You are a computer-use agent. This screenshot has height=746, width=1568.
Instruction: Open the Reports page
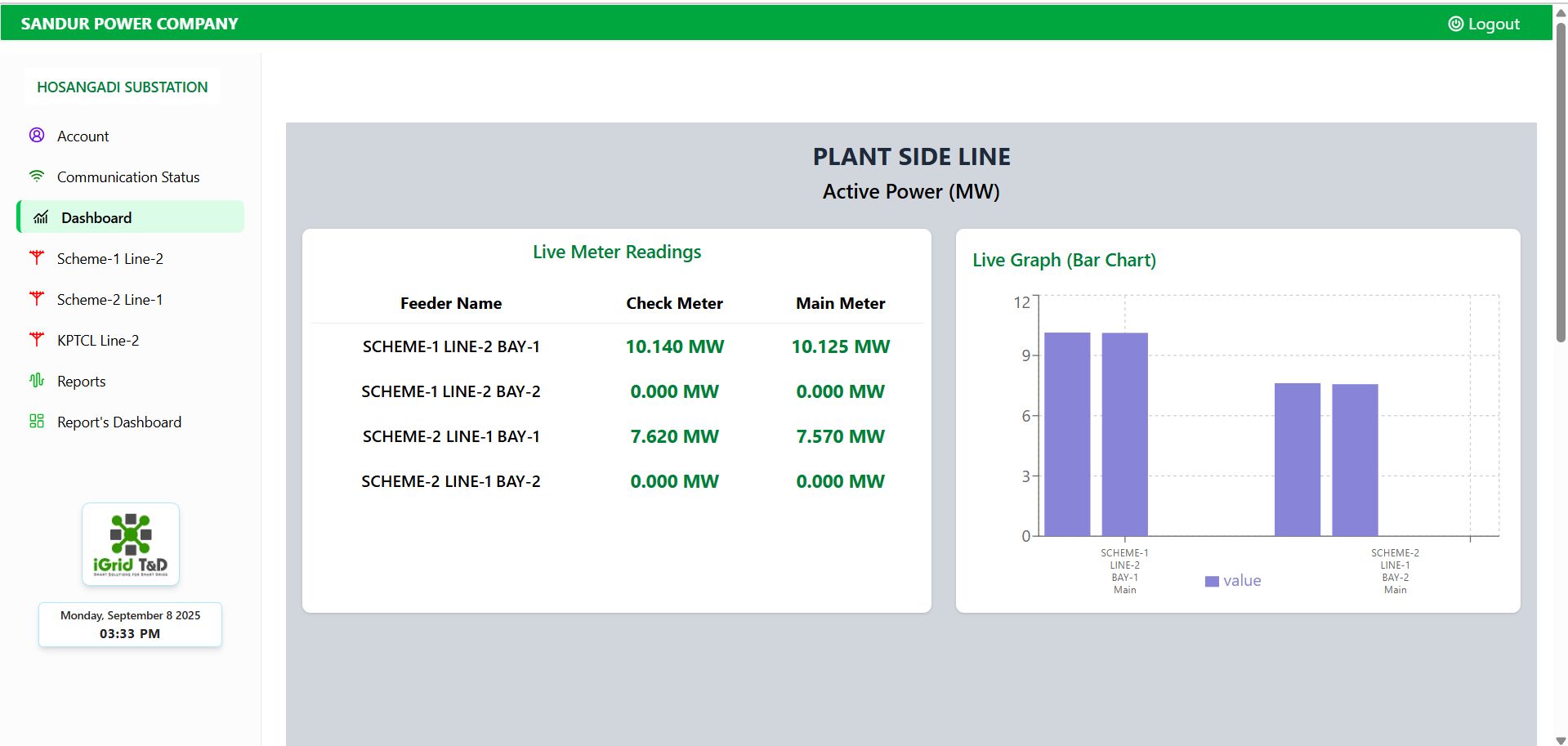(x=131, y=381)
